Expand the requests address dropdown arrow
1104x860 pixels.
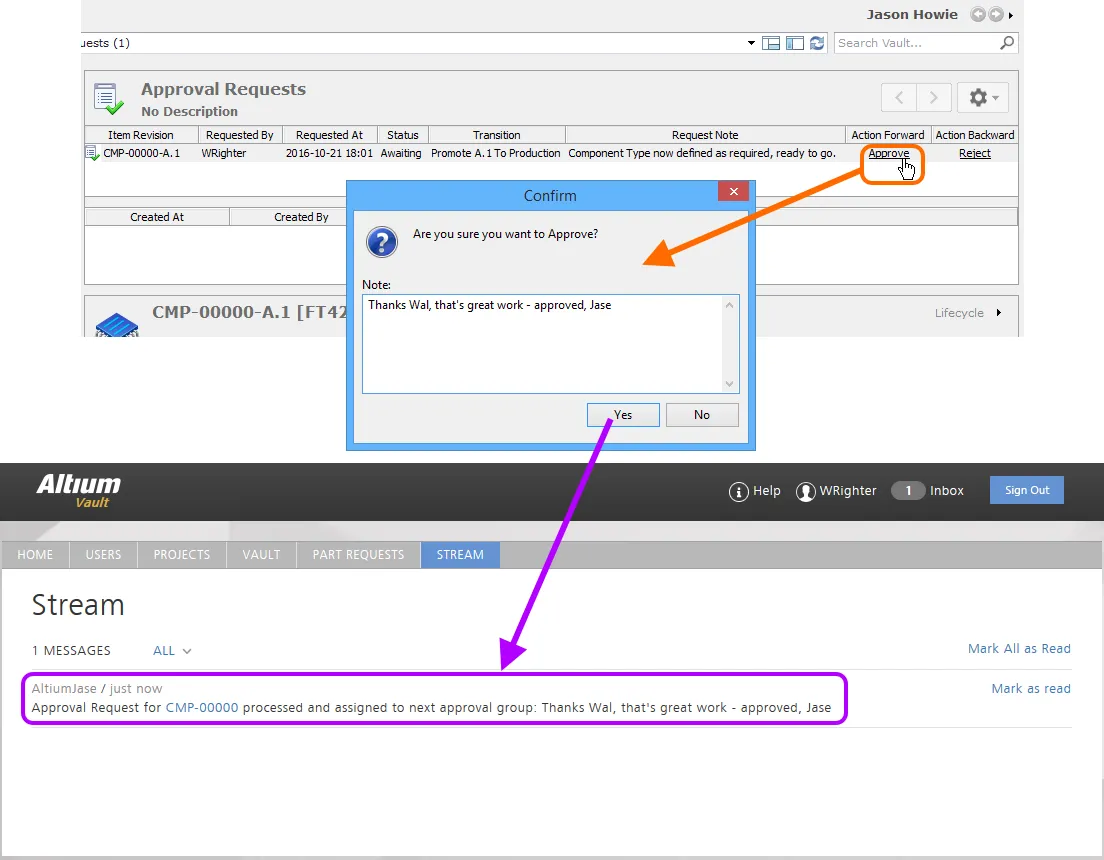click(x=751, y=43)
